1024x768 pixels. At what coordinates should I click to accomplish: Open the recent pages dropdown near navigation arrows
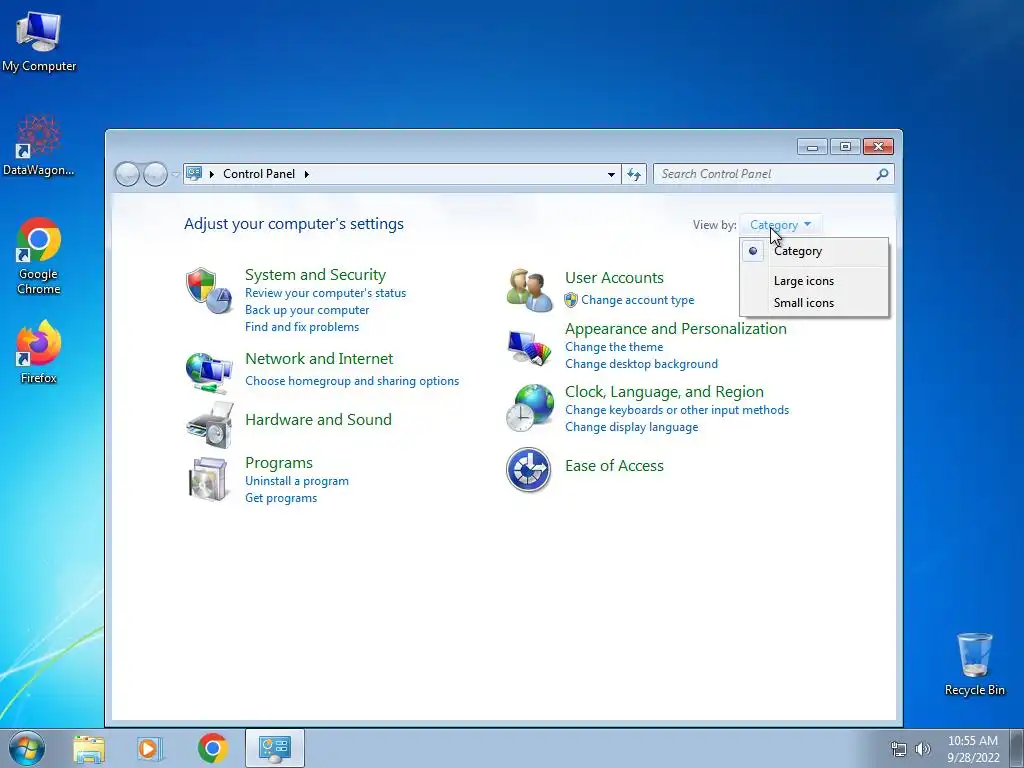click(x=175, y=174)
